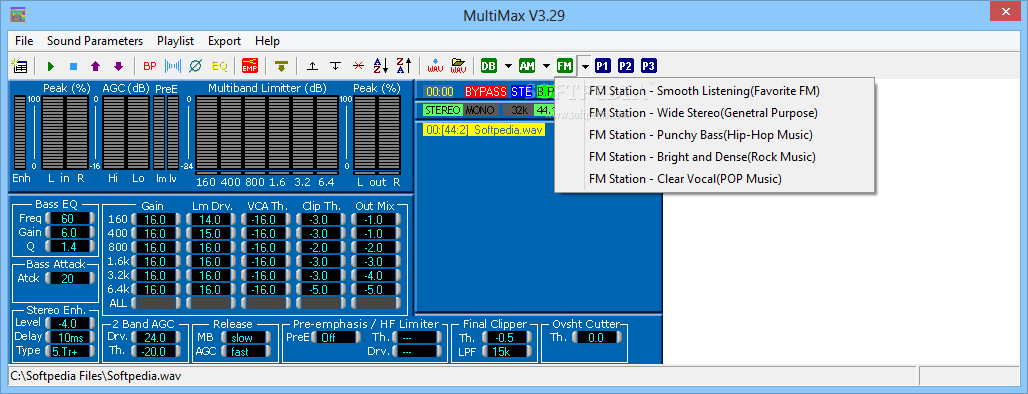Toggle the red BP bypass toolbar icon
The width and height of the screenshot is (1028, 394).
[x=150, y=66]
